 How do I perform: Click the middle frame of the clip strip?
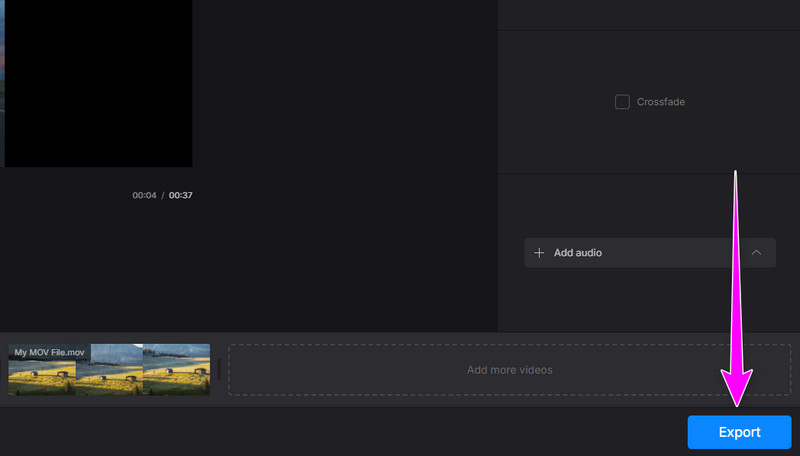point(109,375)
